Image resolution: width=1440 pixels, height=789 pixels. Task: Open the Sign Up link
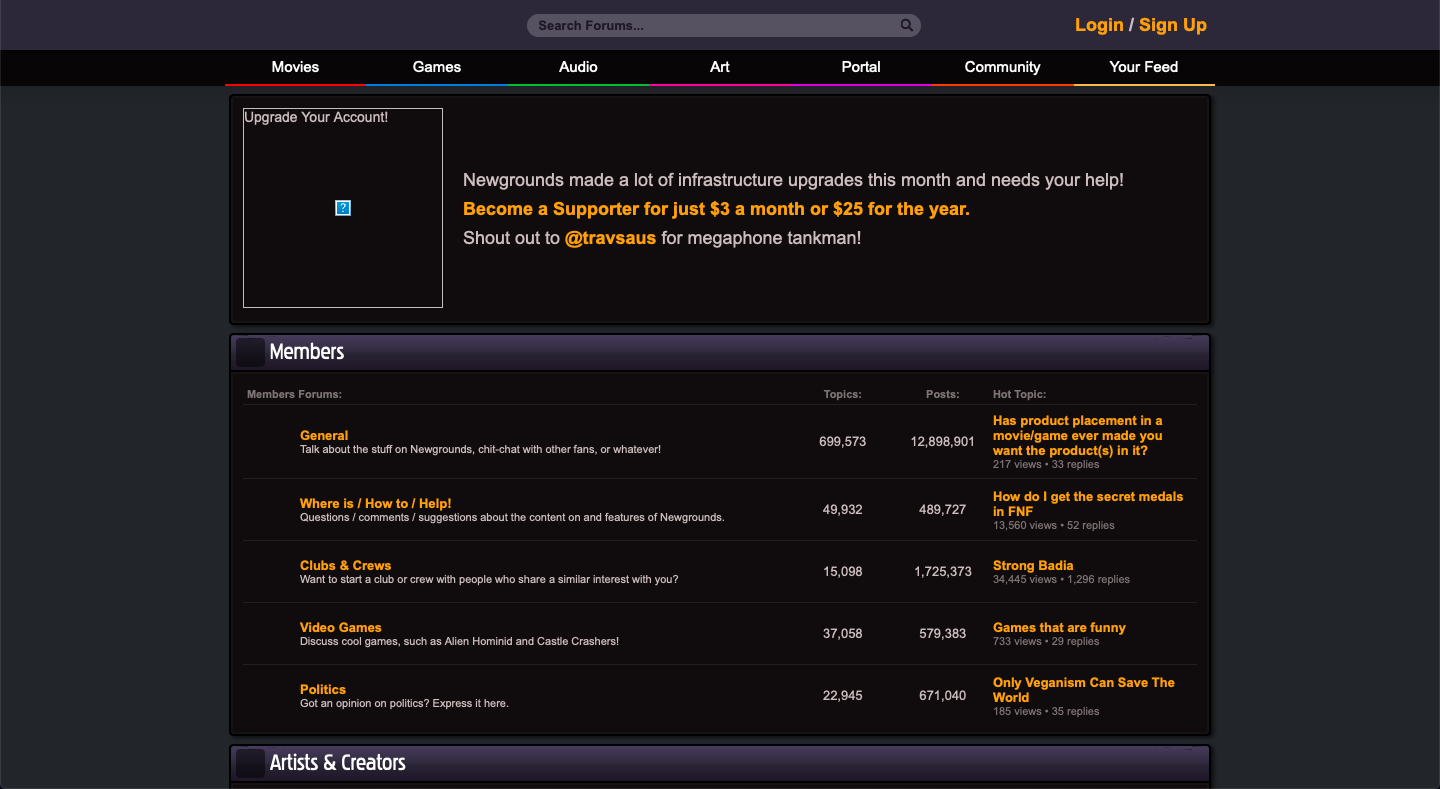1173,25
